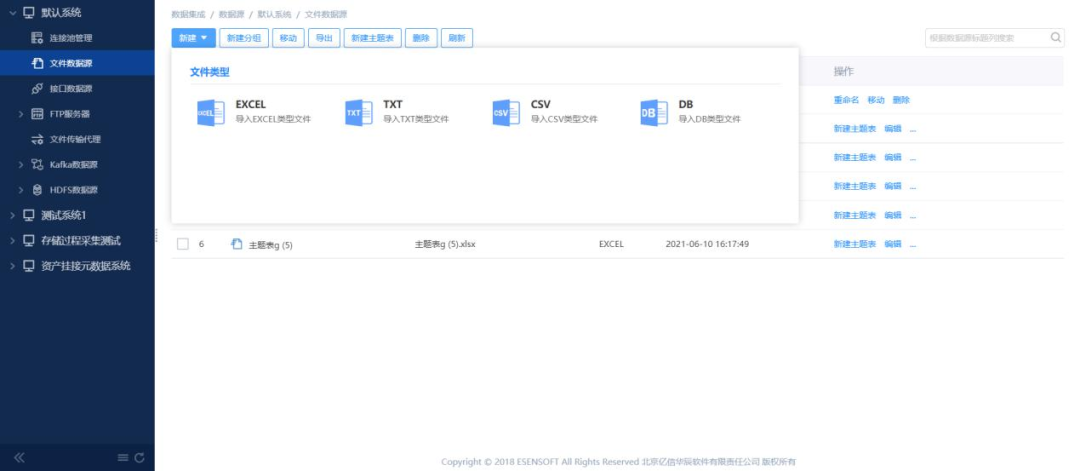The height and width of the screenshot is (471, 1080).
Task: Expand the FTP服务器 tree node
Action: point(21,114)
